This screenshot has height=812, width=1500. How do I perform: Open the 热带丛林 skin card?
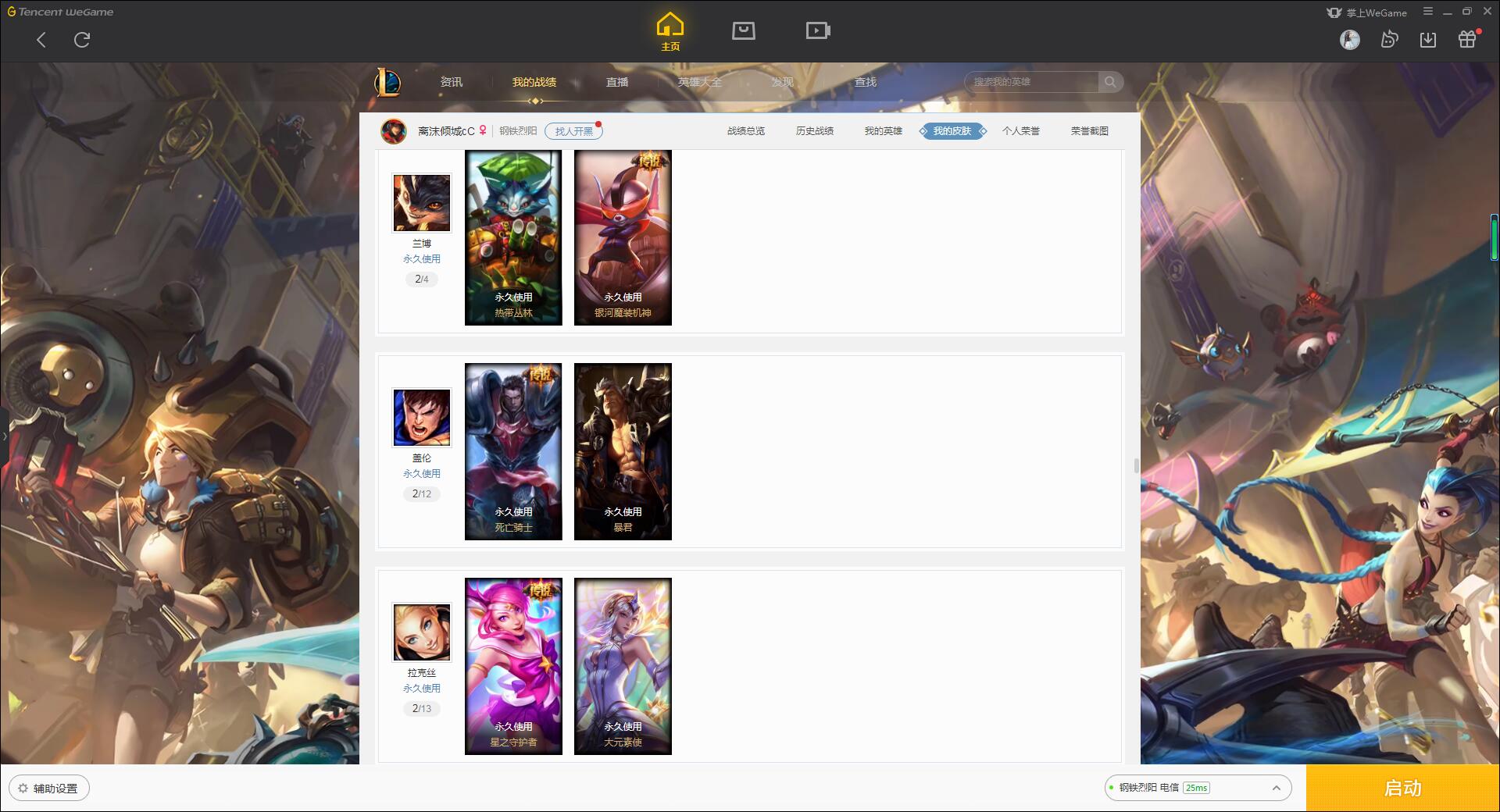pos(513,237)
